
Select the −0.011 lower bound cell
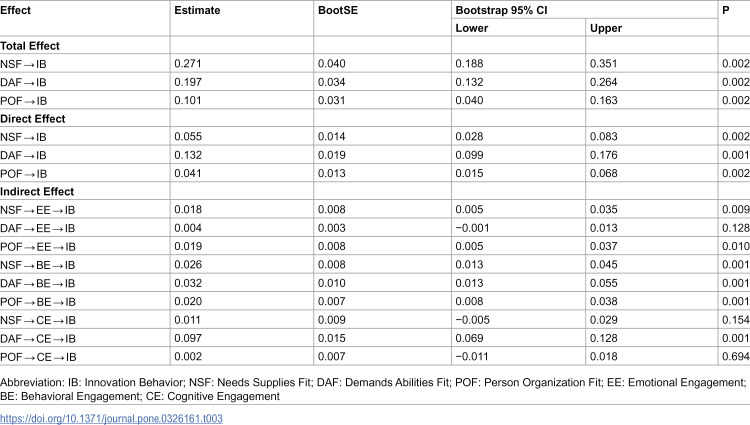(472, 357)
